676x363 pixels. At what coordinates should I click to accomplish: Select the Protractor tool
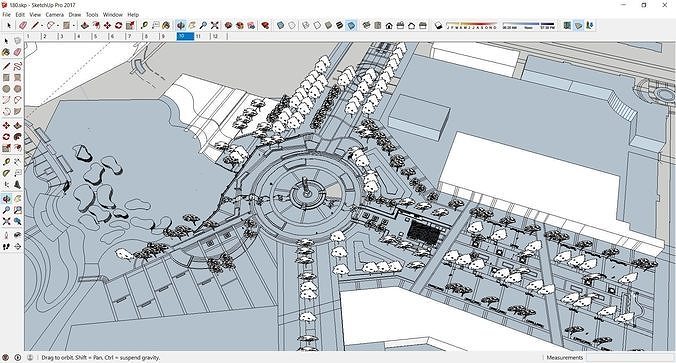coord(6,173)
